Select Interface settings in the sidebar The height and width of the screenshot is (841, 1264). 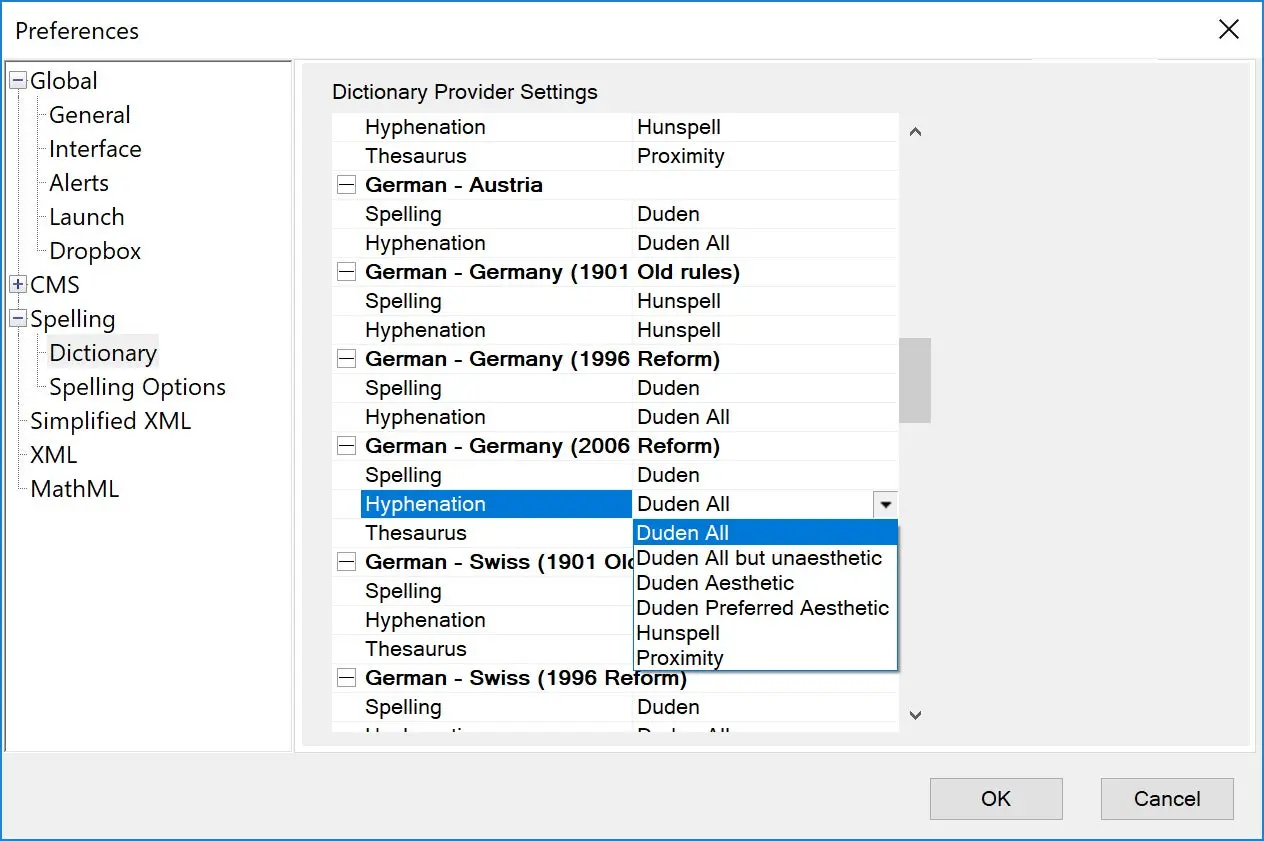(95, 148)
